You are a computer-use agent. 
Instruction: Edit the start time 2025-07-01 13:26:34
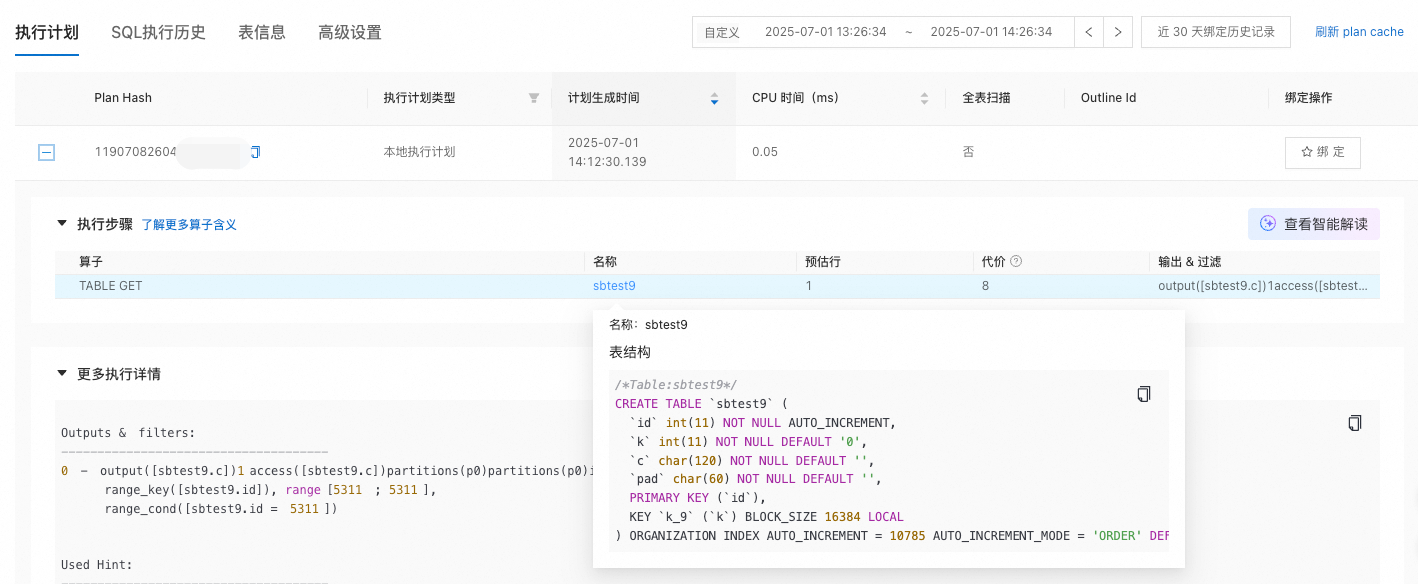click(x=826, y=32)
